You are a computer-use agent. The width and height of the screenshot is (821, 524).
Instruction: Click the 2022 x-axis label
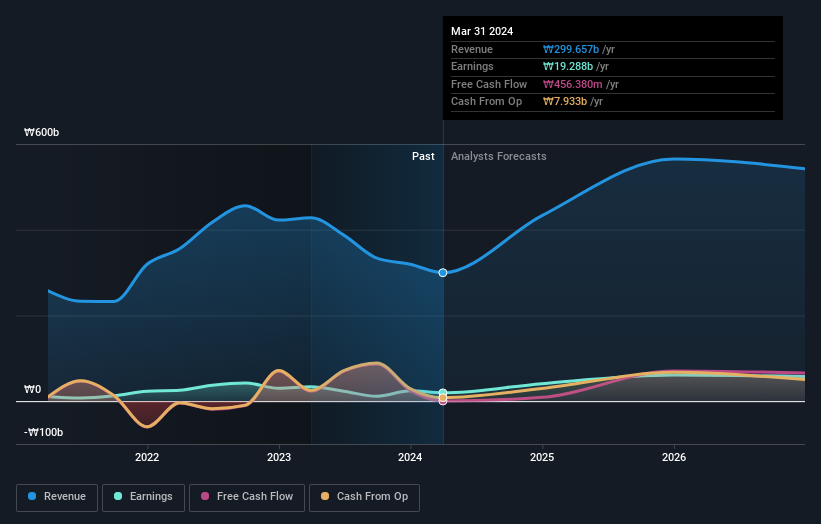click(147, 457)
